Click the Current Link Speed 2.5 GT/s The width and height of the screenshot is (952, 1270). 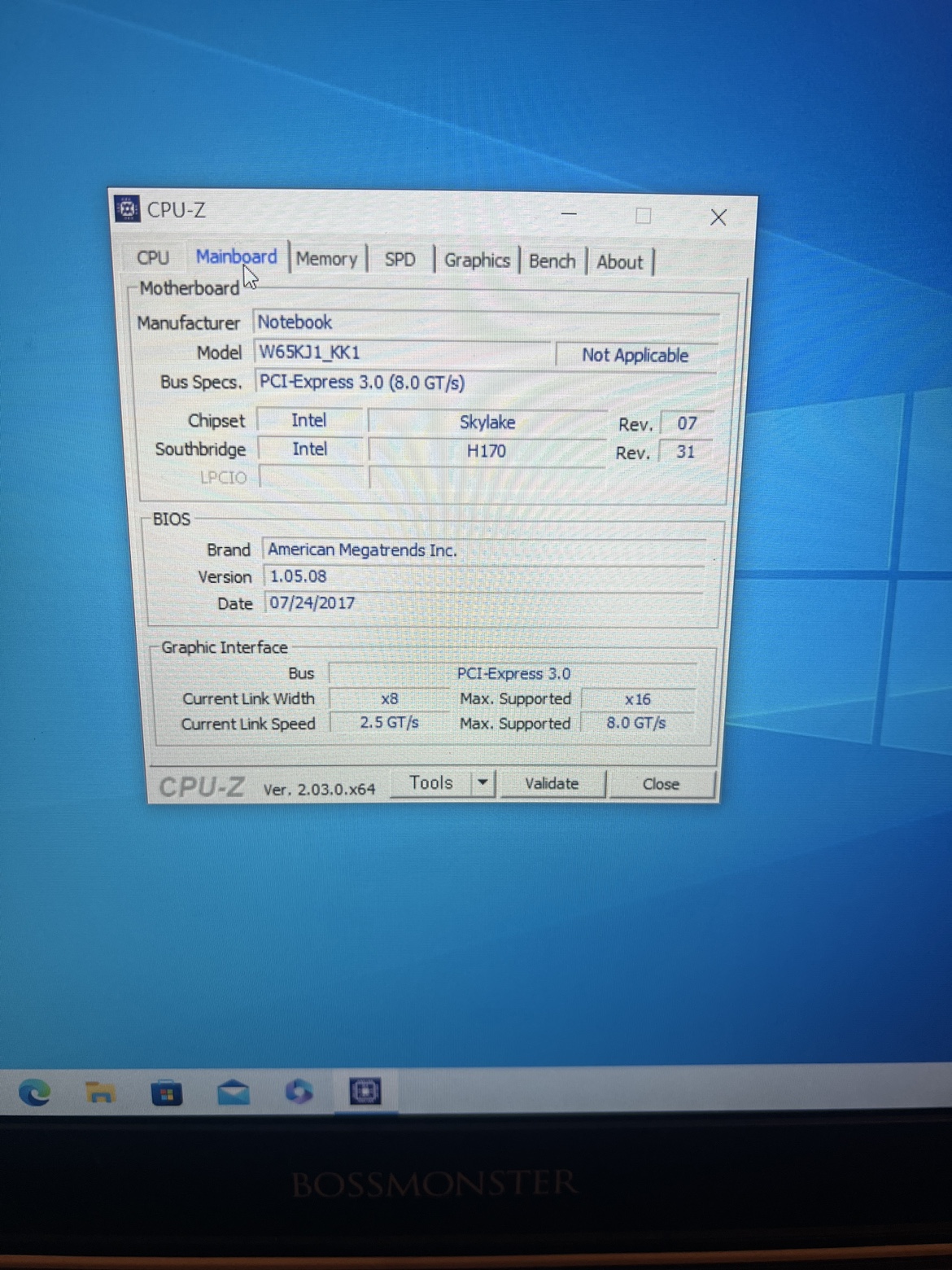click(x=389, y=723)
